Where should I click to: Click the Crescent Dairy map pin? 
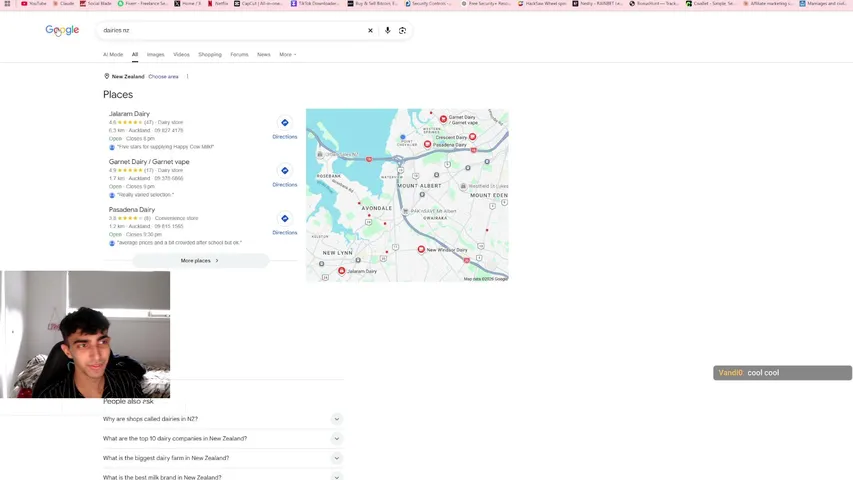pos(472,137)
